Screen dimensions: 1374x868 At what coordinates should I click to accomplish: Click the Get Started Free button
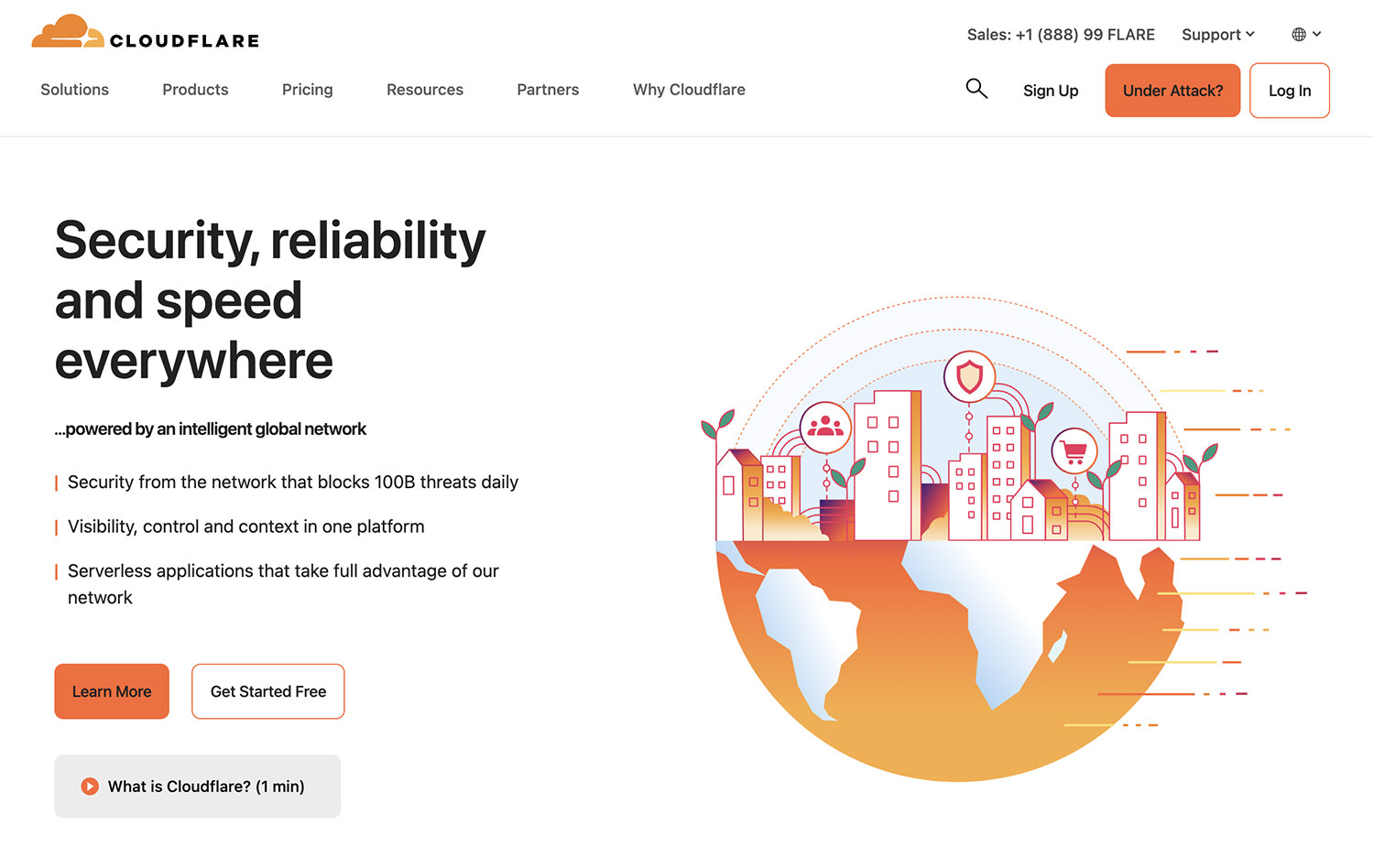pyautogui.click(x=268, y=691)
